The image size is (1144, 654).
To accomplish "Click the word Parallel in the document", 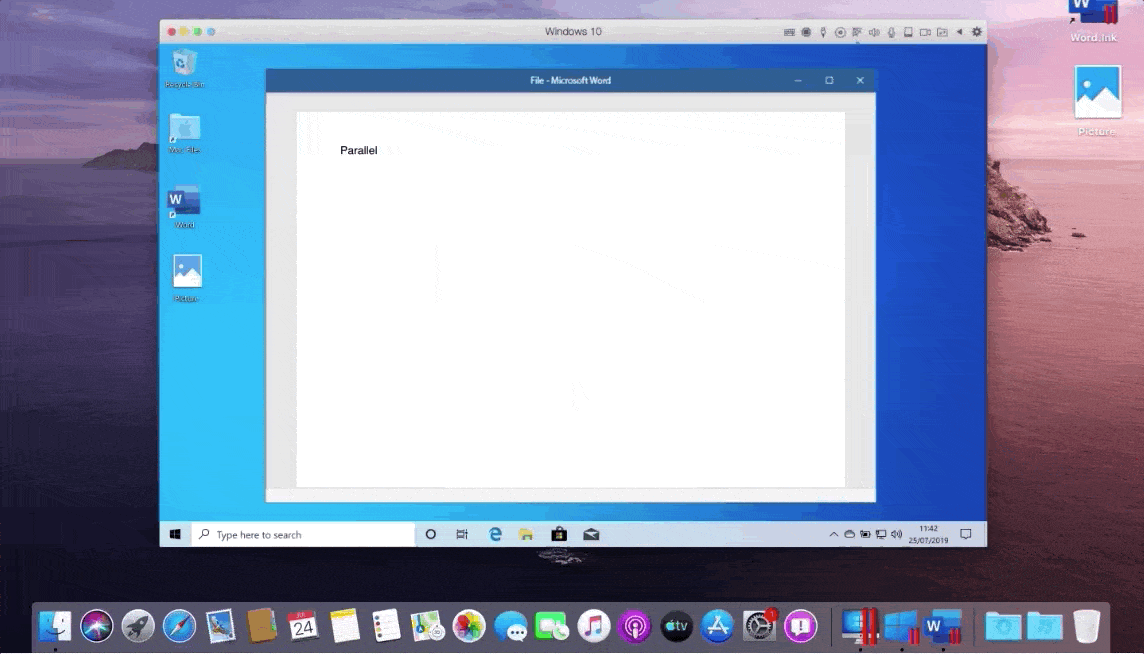I will pyautogui.click(x=358, y=150).
